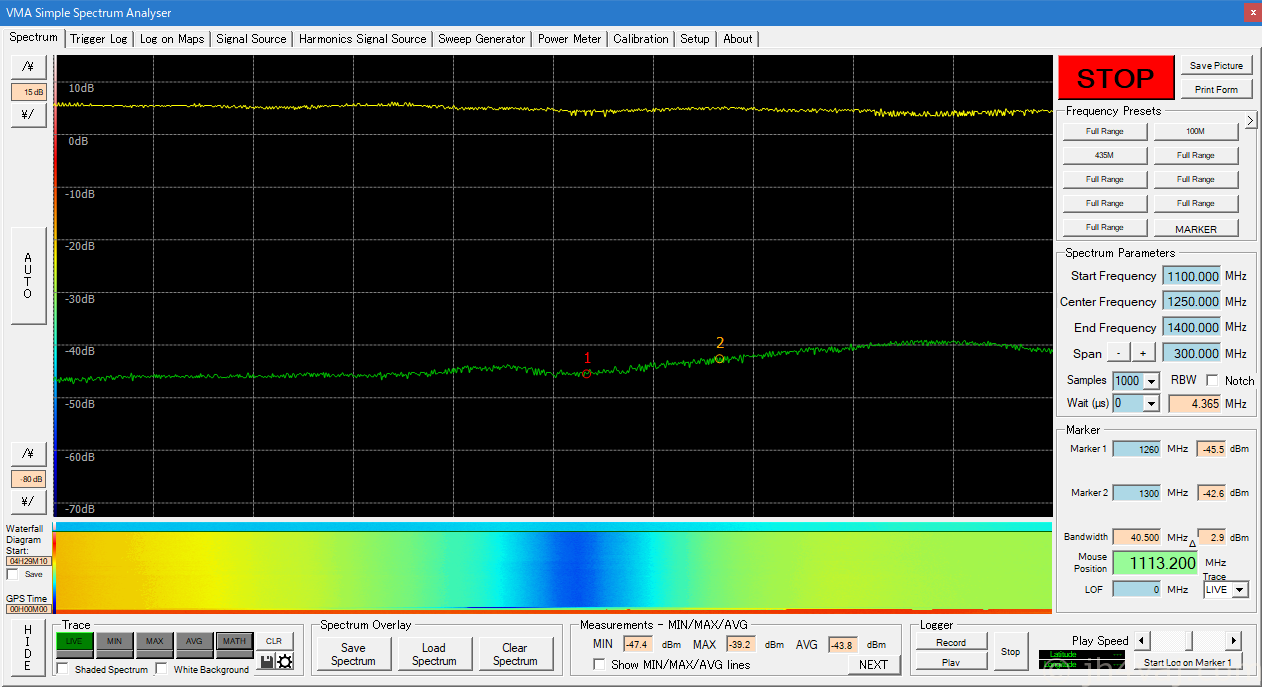The width and height of the screenshot is (1262, 687).
Task: Click the ¥/ button below 15 dB field
Action: pos(28,114)
